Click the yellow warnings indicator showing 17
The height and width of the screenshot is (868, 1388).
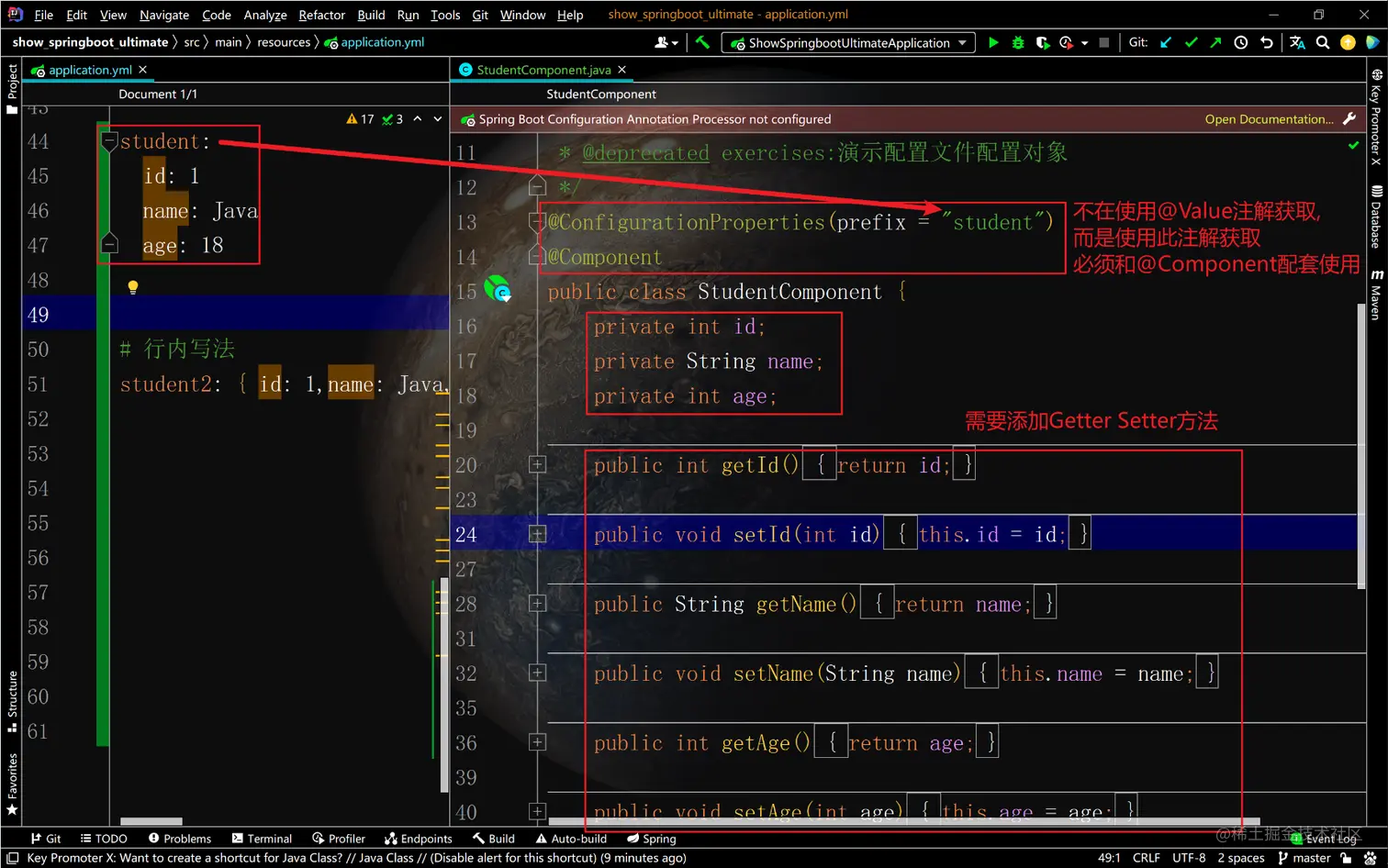click(360, 119)
